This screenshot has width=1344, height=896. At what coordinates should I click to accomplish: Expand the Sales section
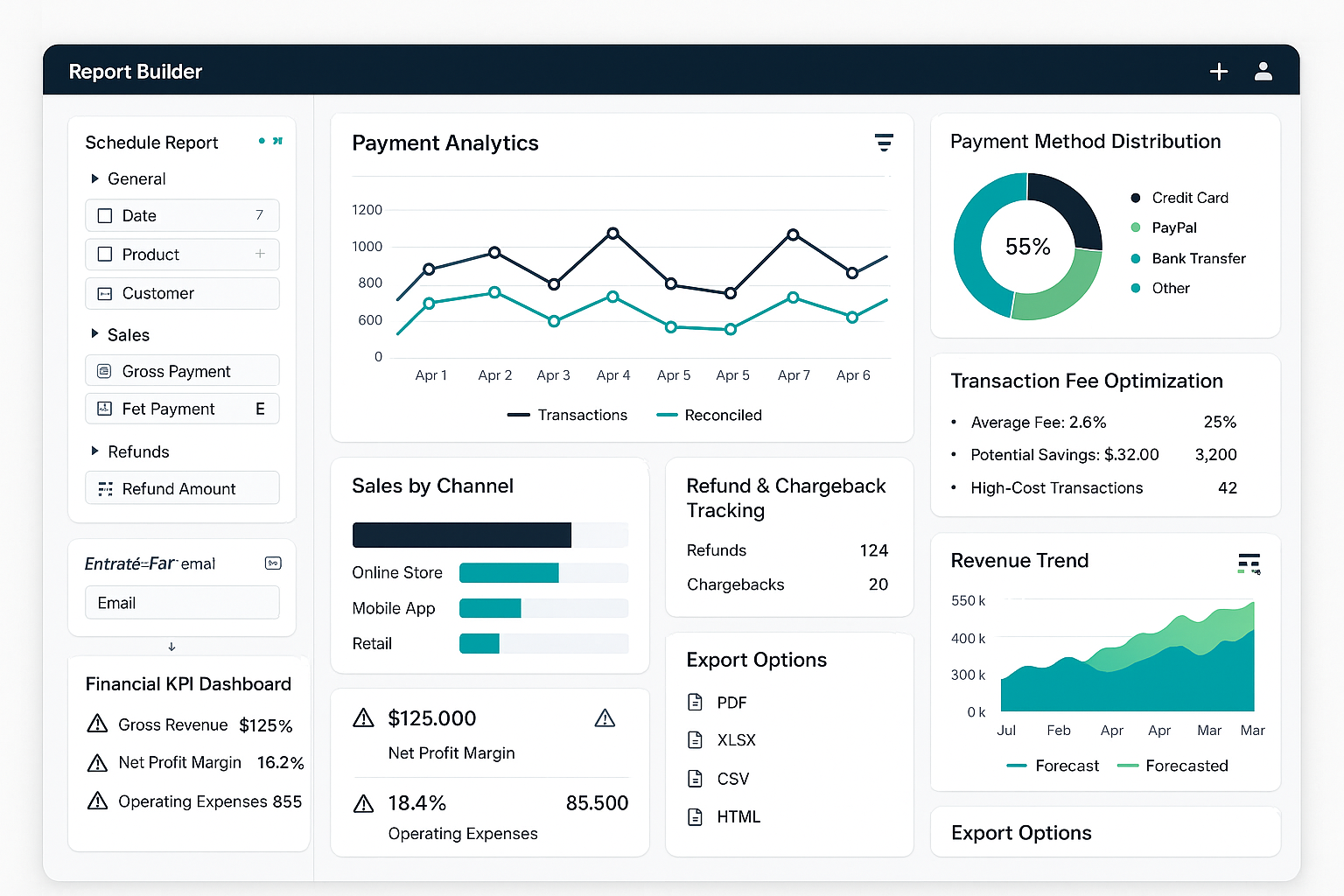click(x=97, y=334)
